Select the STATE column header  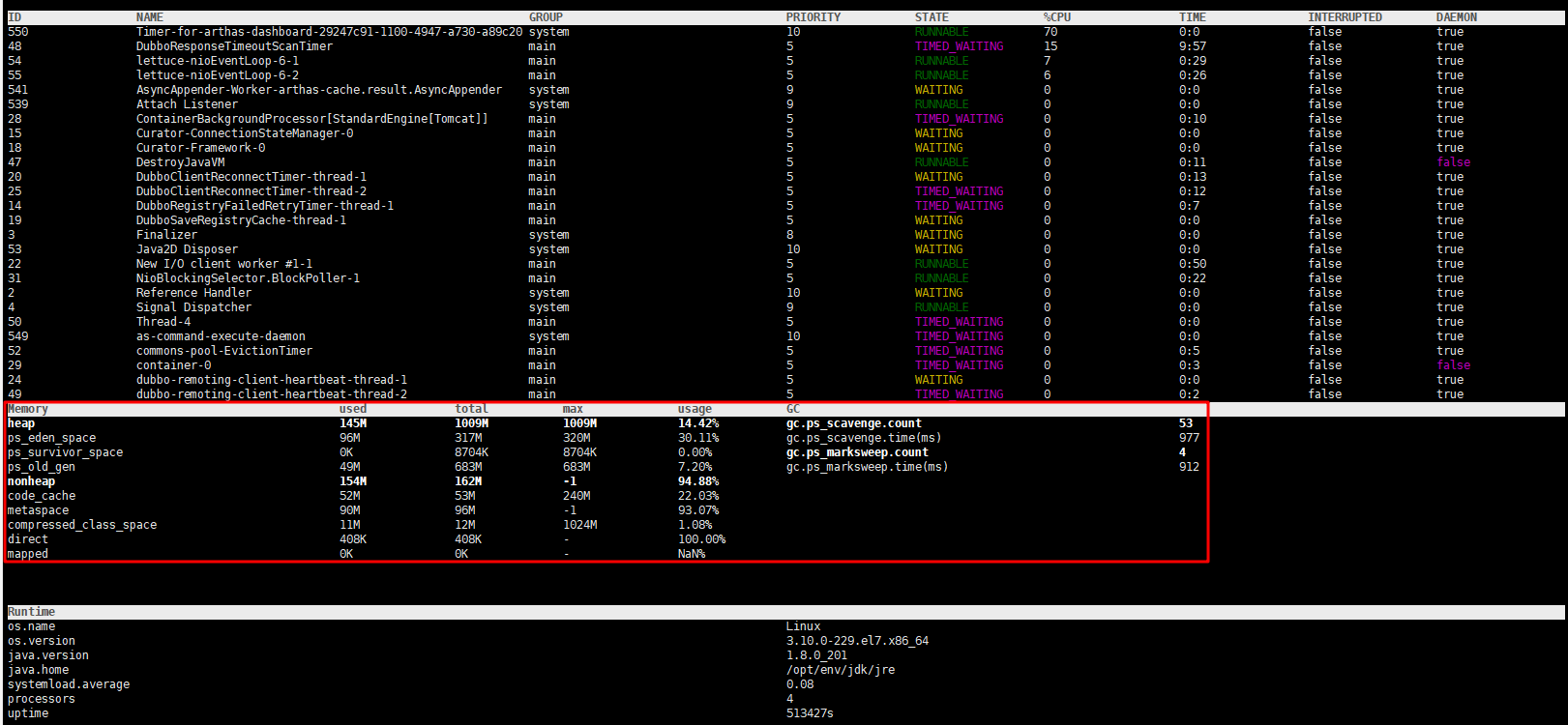tap(932, 17)
